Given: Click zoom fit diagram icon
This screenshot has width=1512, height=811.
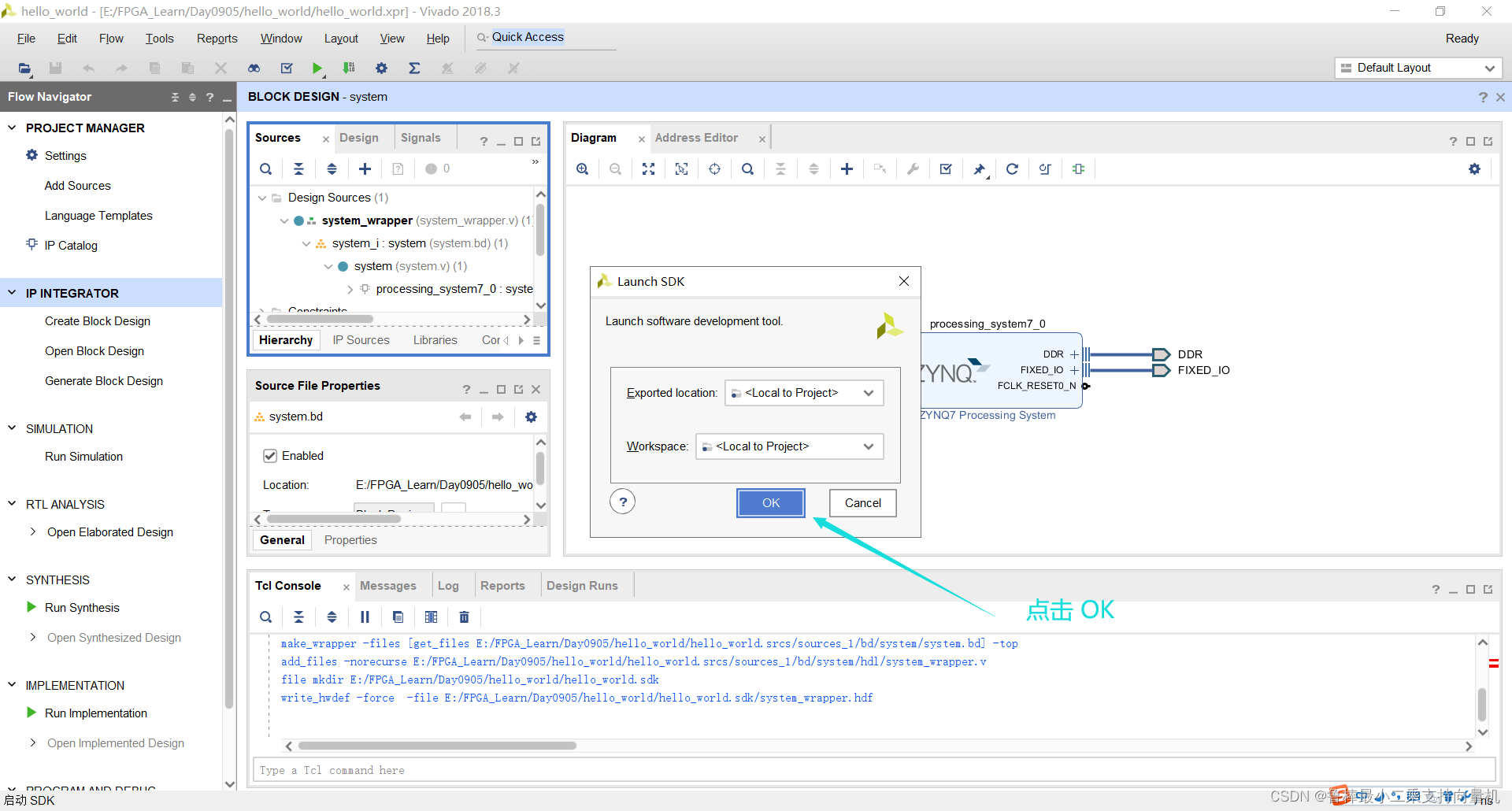Looking at the screenshot, I should [649, 168].
